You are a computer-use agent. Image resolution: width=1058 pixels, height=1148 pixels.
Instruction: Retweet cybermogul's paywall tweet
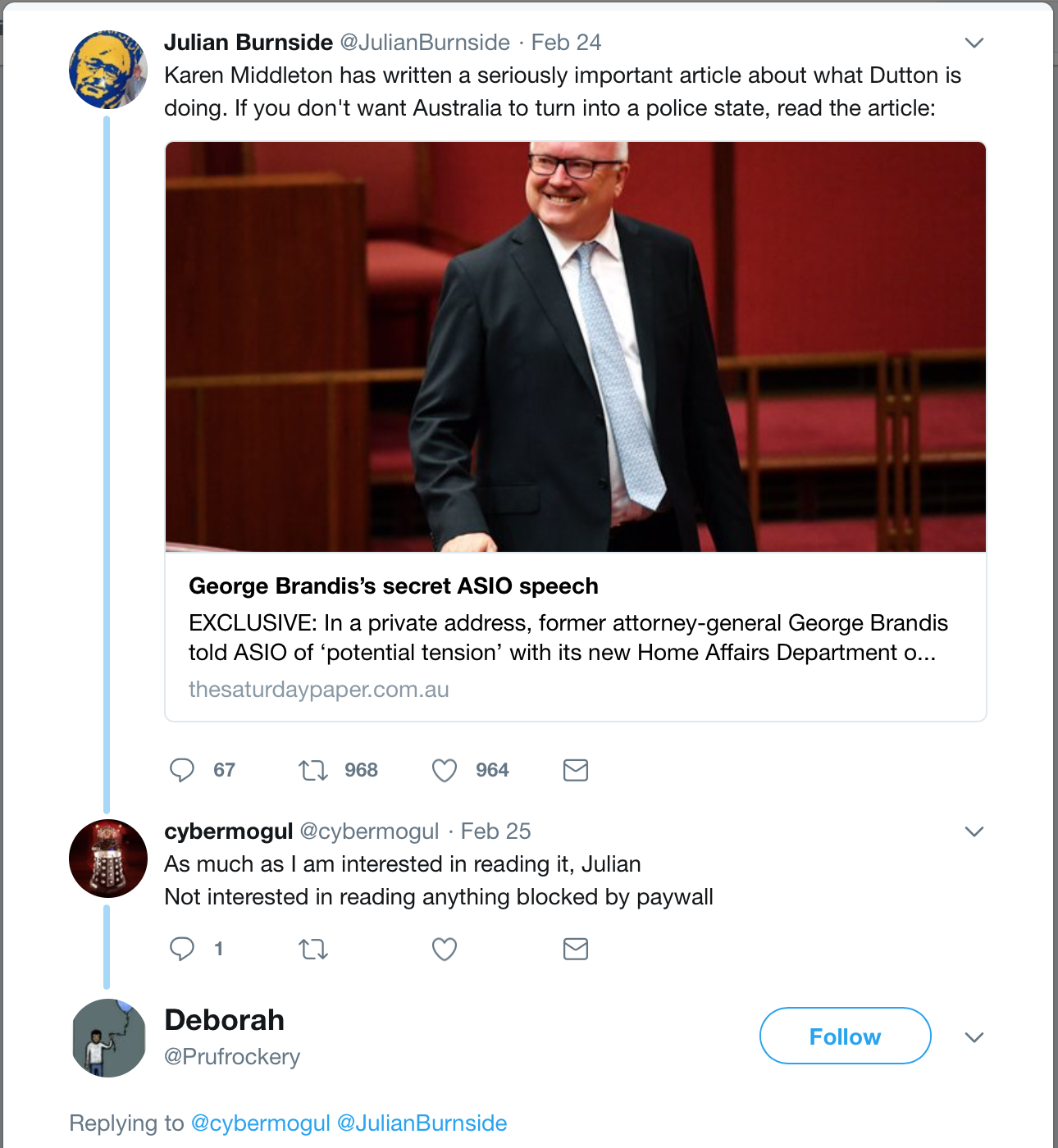(313, 949)
